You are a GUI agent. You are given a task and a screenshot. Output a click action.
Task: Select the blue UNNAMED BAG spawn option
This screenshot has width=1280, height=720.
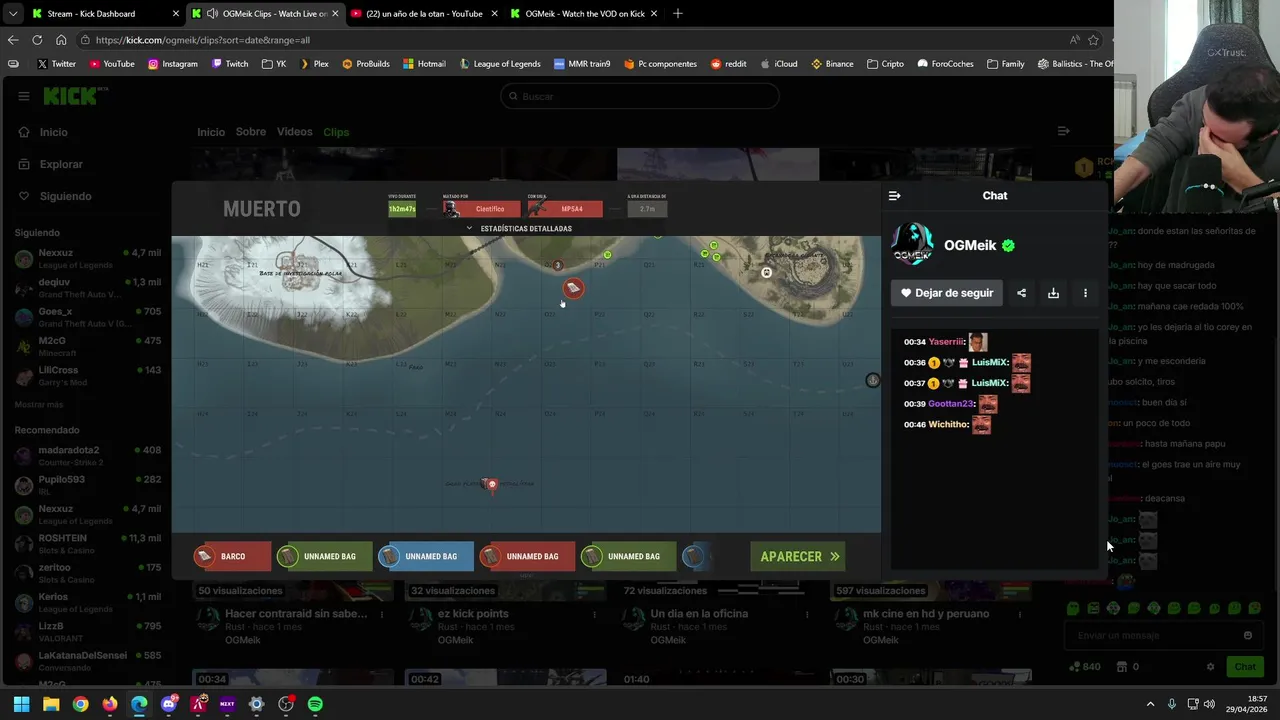pyautogui.click(x=425, y=557)
